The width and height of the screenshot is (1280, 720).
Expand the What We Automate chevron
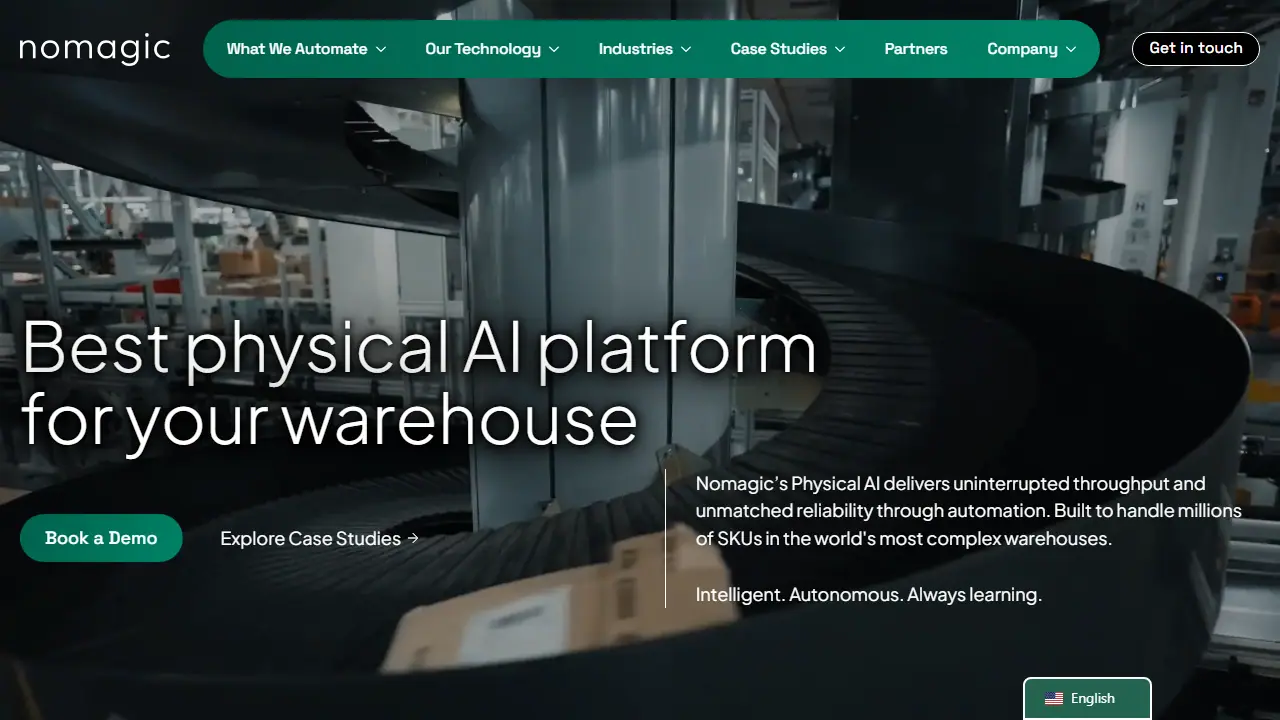381,49
